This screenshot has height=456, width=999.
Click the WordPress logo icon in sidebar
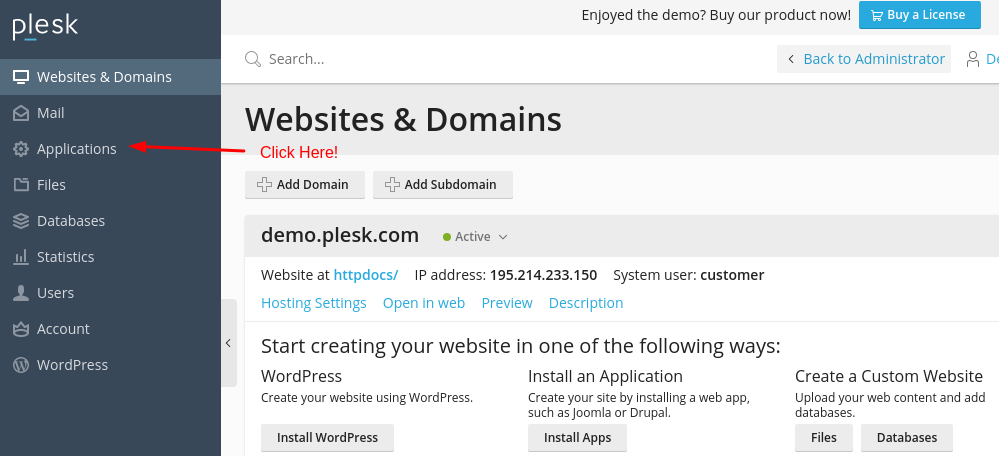pyautogui.click(x=20, y=365)
